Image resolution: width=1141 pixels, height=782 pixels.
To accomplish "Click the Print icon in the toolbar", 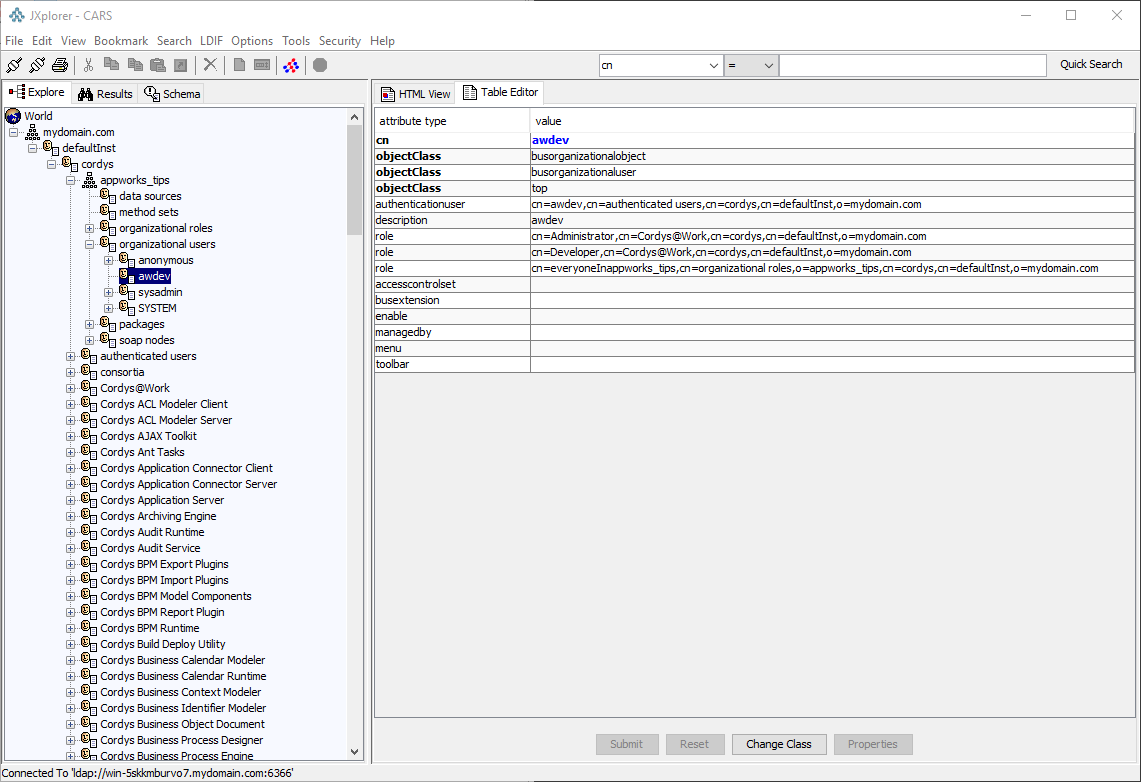I will (x=60, y=65).
